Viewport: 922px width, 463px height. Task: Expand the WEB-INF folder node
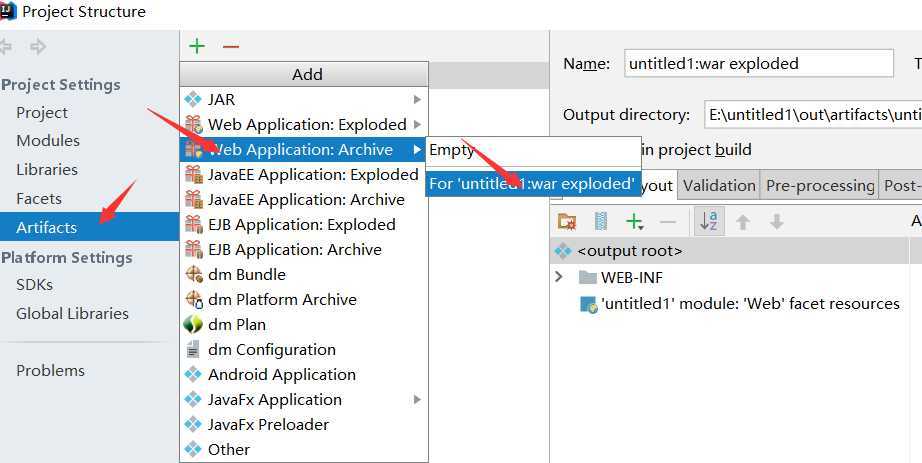(x=559, y=277)
